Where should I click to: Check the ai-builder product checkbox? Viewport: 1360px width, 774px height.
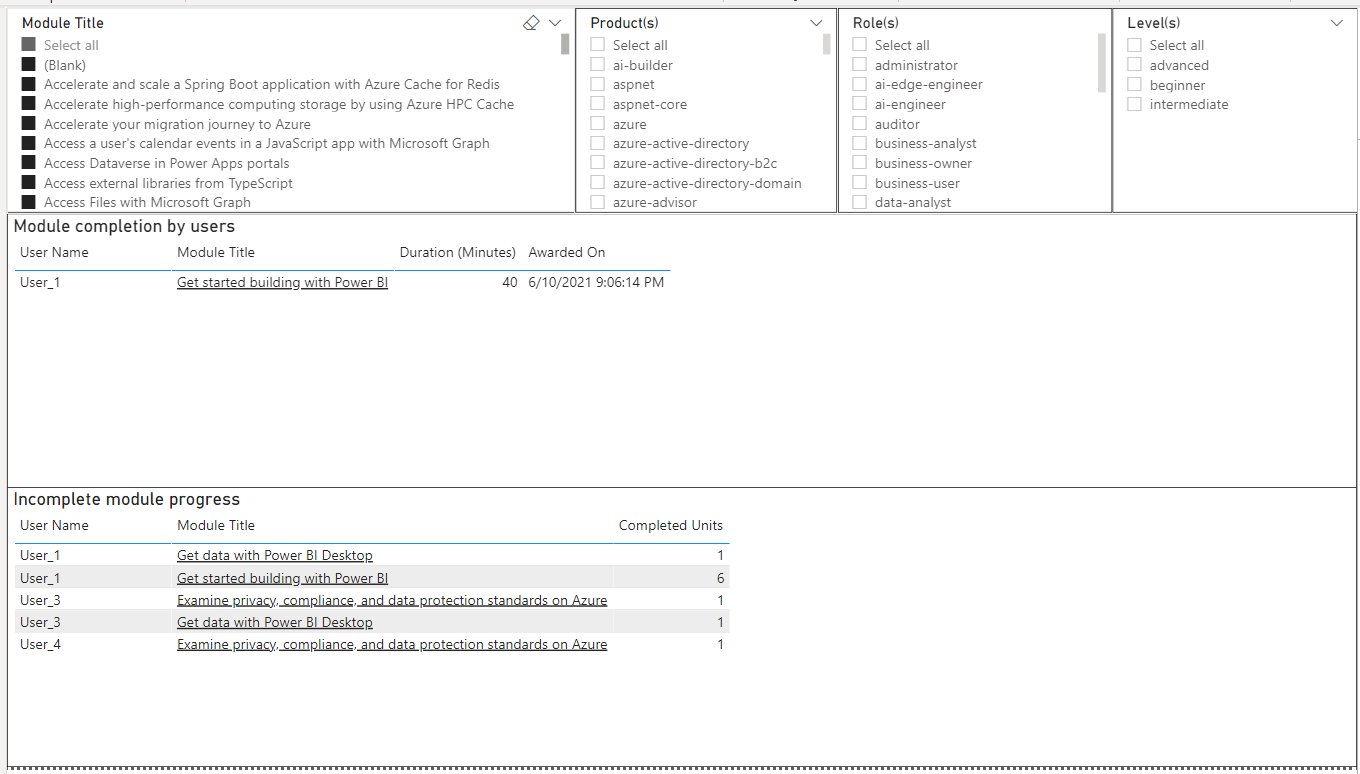pyautogui.click(x=597, y=64)
